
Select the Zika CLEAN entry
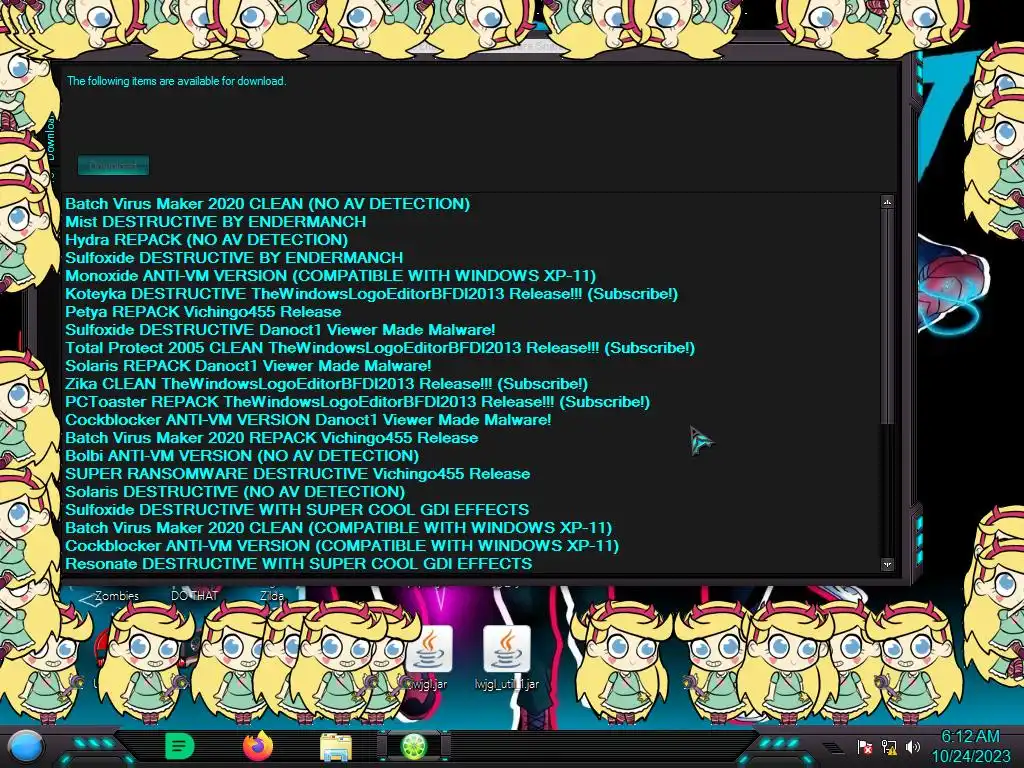pos(326,384)
